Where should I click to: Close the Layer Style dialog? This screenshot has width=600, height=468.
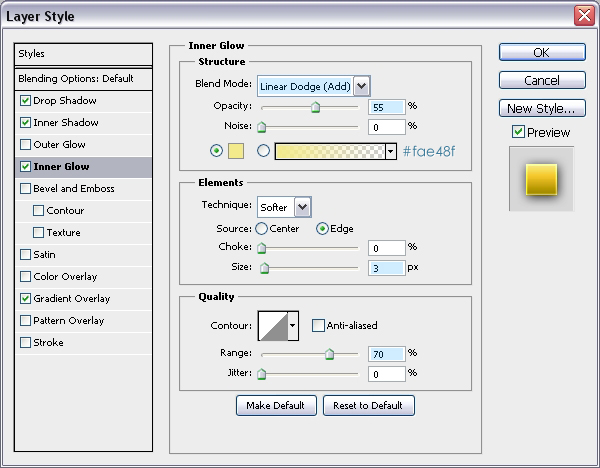click(x=584, y=16)
